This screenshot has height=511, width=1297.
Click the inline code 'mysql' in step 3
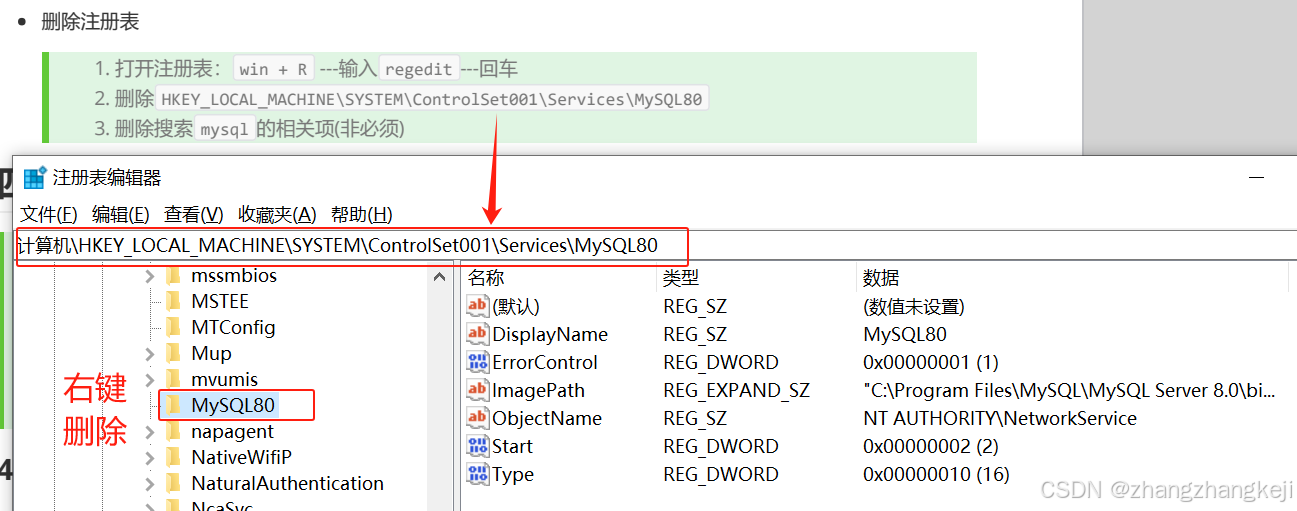[224, 129]
